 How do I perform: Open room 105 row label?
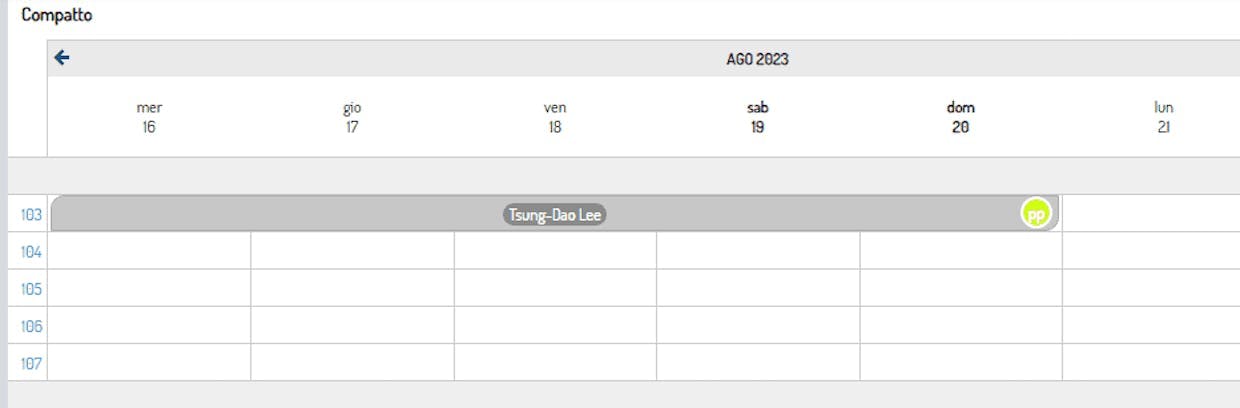point(31,289)
